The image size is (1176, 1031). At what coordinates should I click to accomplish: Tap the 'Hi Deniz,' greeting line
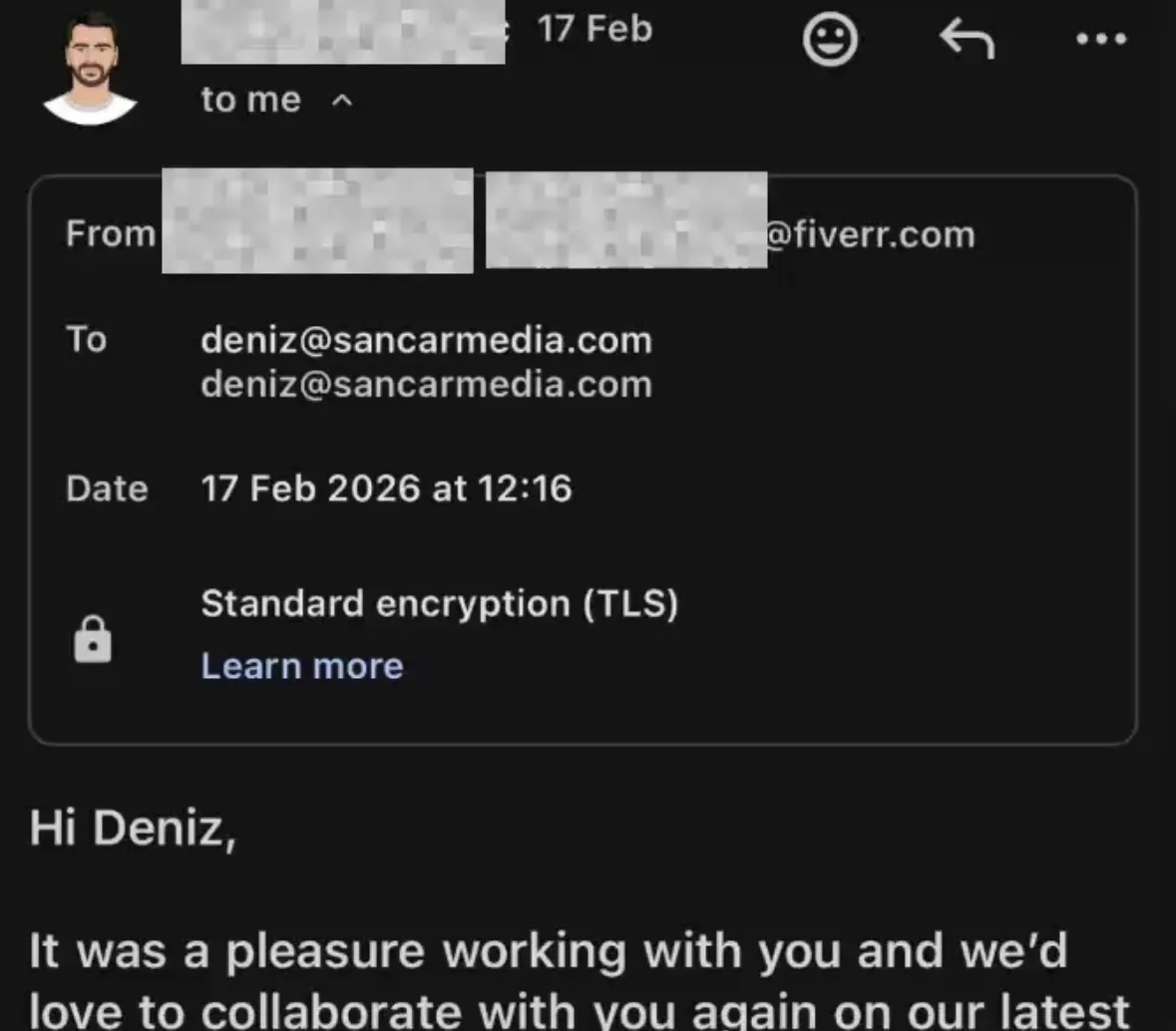click(133, 829)
